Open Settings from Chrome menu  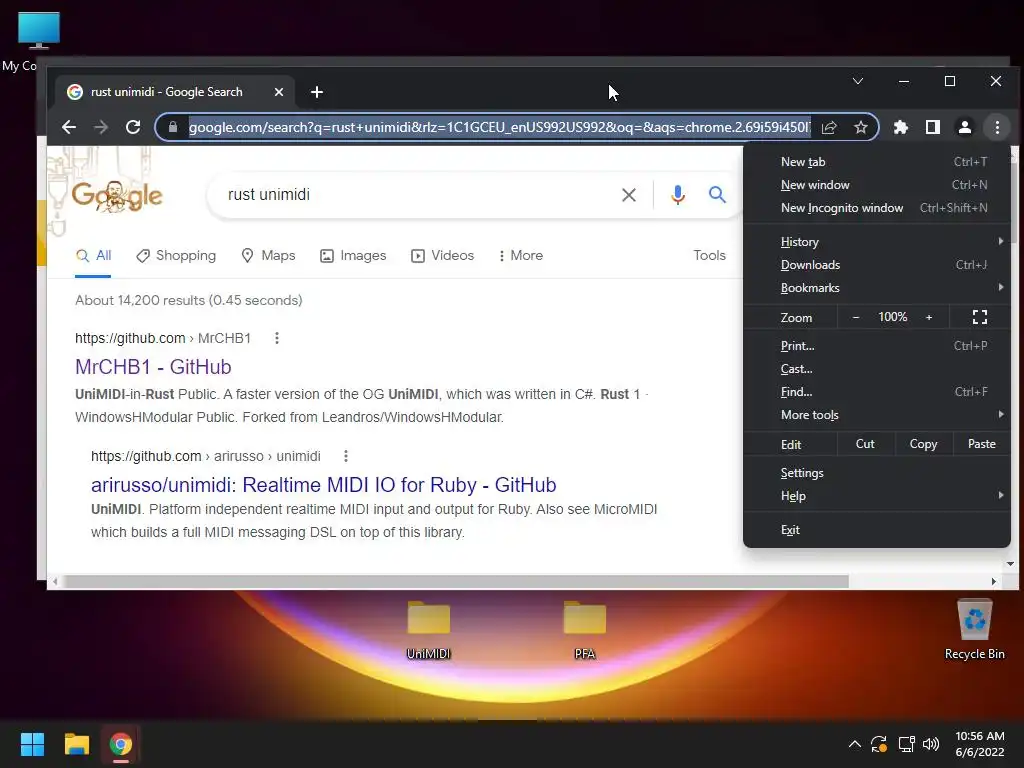876,473
